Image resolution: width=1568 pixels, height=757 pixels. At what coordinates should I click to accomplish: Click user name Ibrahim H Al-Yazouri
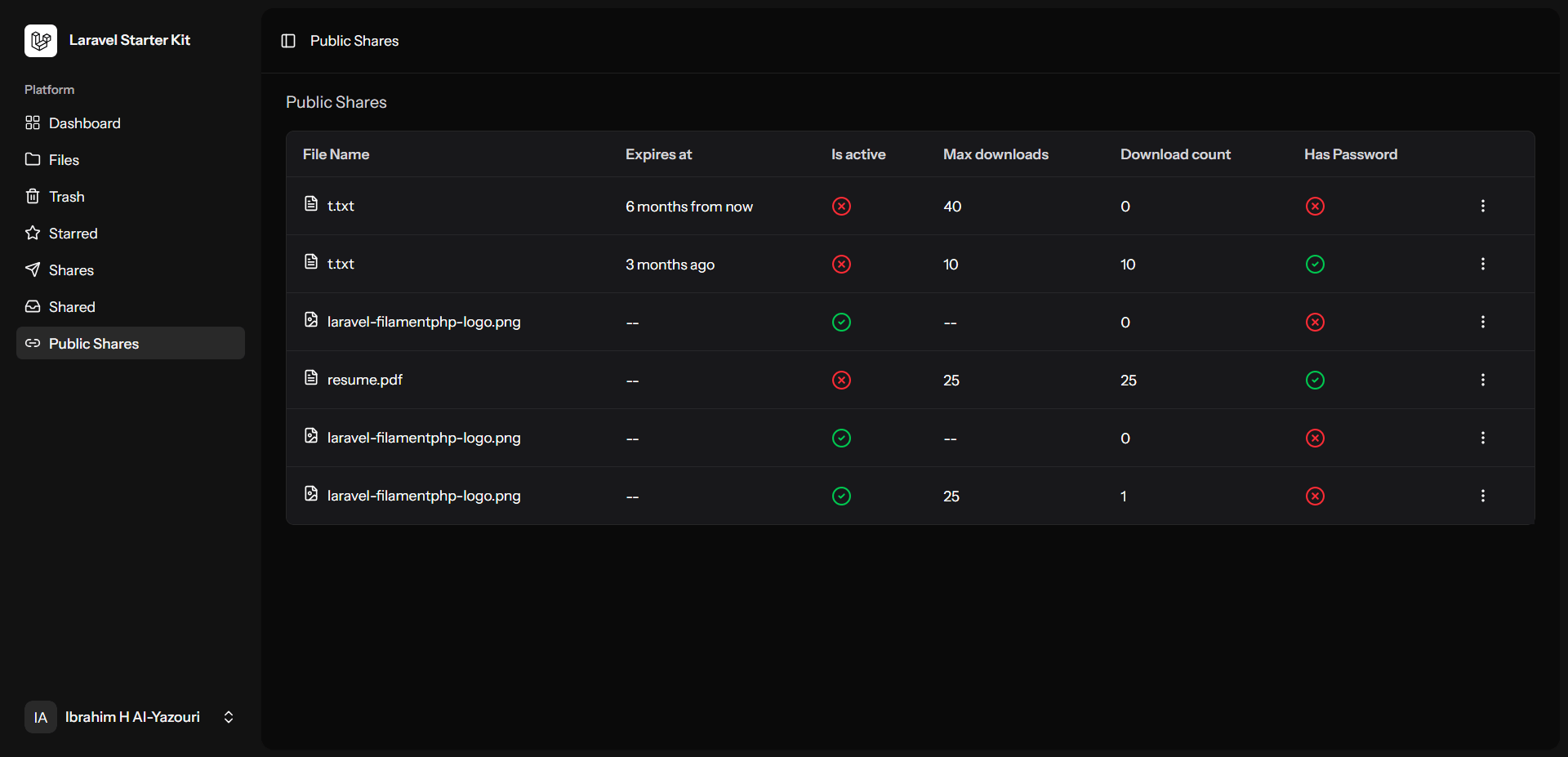click(132, 717)
